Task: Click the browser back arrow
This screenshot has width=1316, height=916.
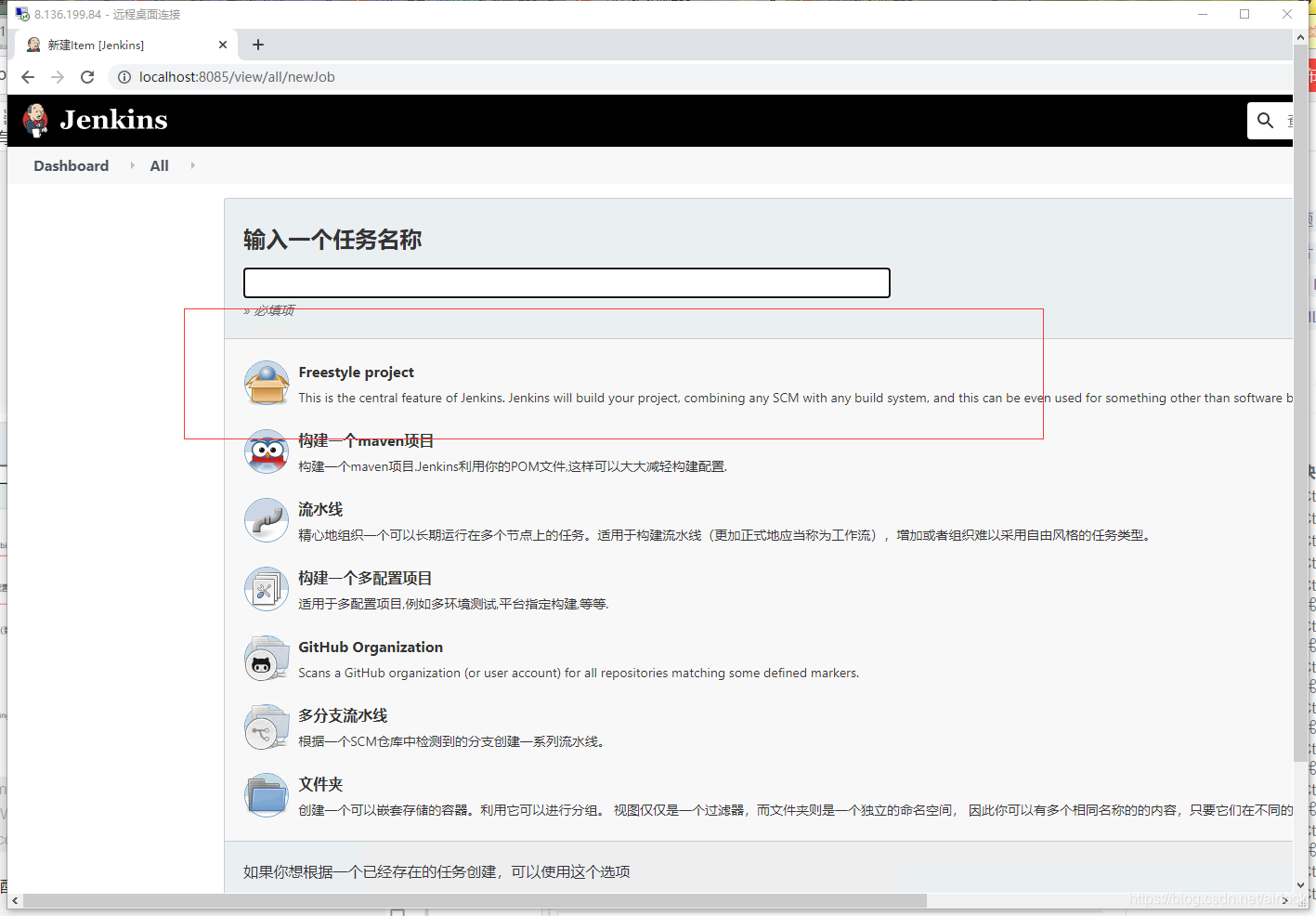Action: (x=27, y=77)
